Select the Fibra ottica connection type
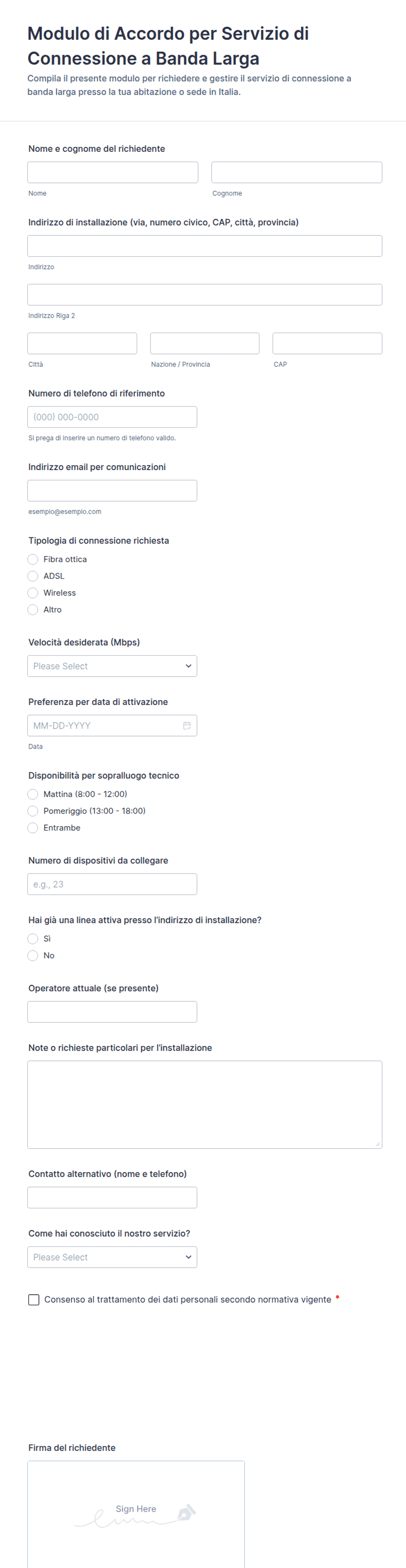 (x=33, y=559)
